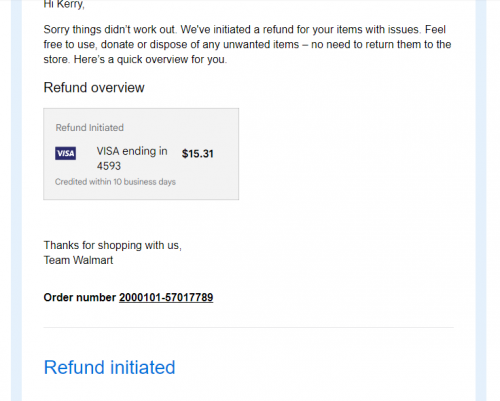
Task: Click the Refund initiated blue heading
Action: (x=109, y=367)
